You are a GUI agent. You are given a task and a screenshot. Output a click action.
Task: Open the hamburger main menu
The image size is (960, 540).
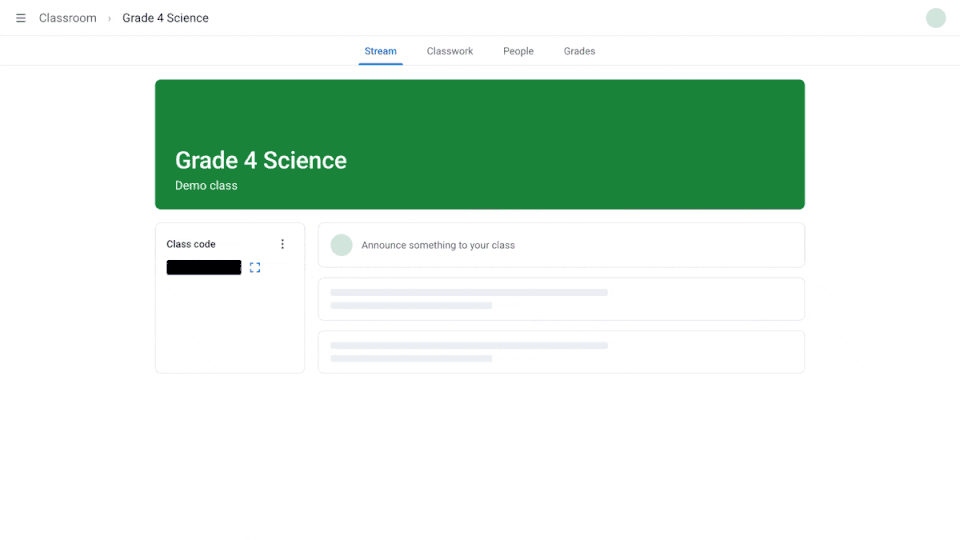(21, 18)
